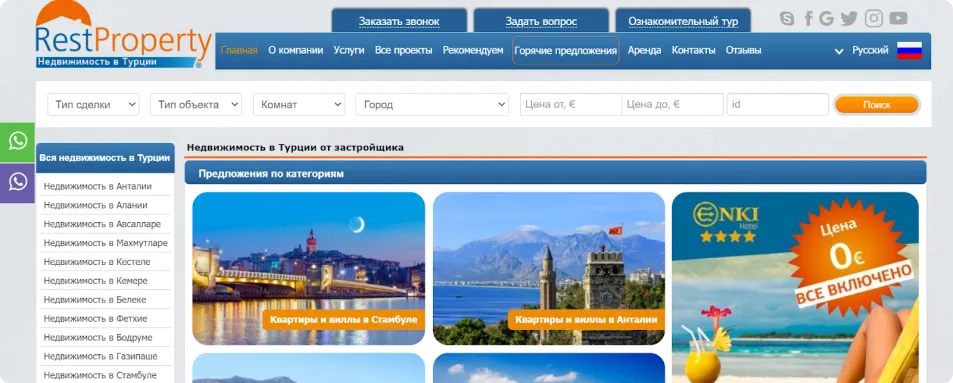953x383 pixels.
Task: Go to the Все проекты menu item
Action: [404, 50]
